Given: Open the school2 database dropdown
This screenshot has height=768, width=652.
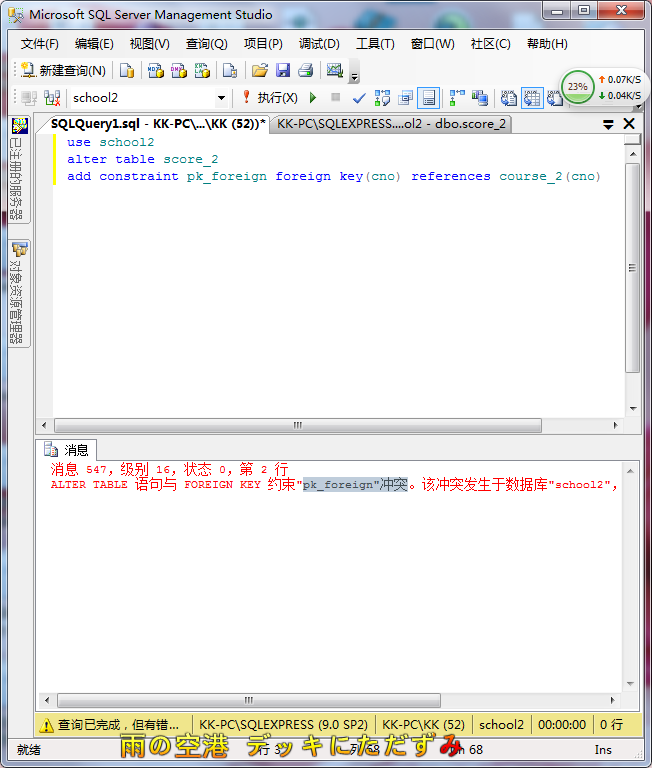Looking at the screenshot, I should click(x=221, y=98).
